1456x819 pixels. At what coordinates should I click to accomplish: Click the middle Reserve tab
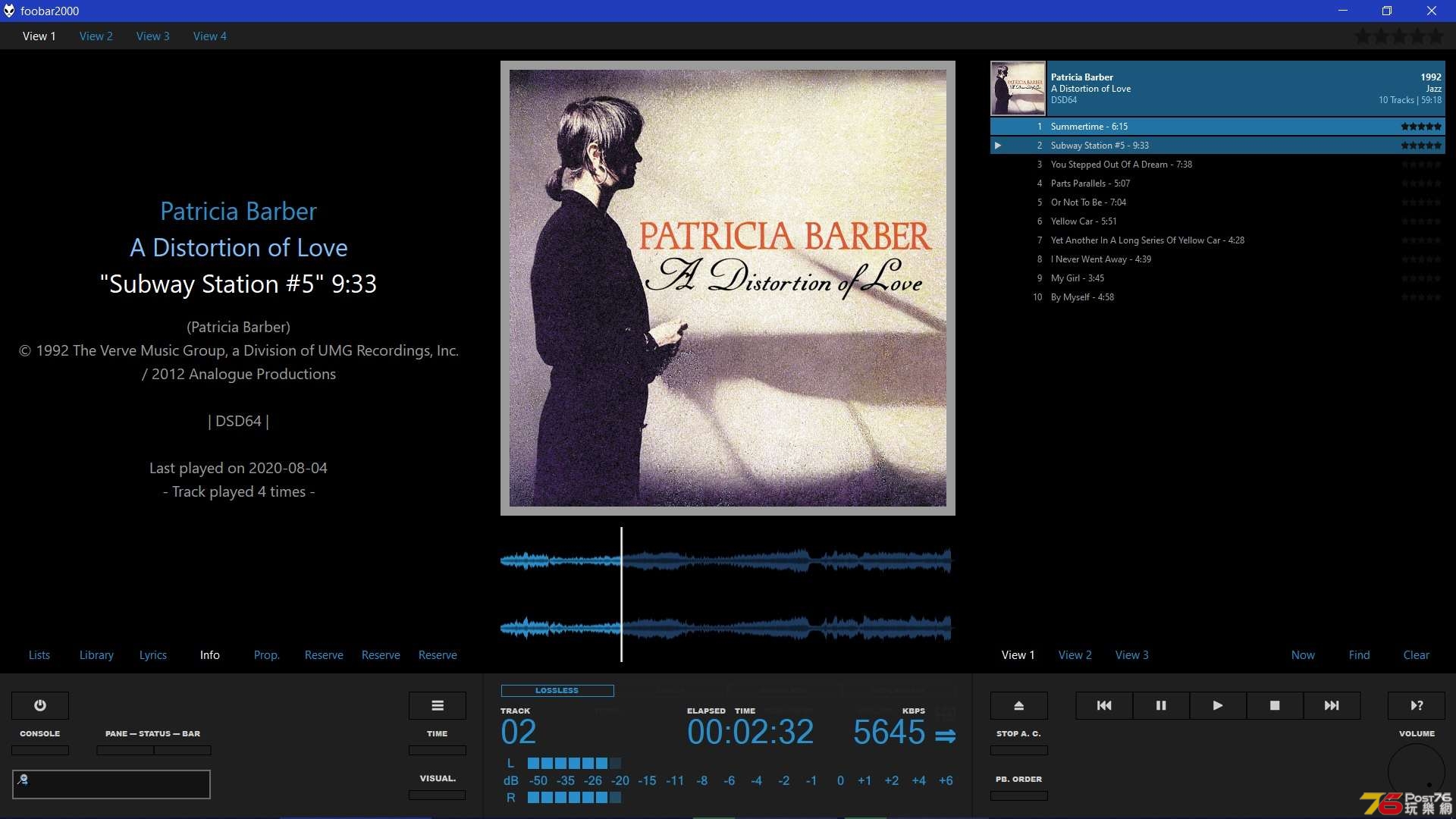tap(381, 655)
